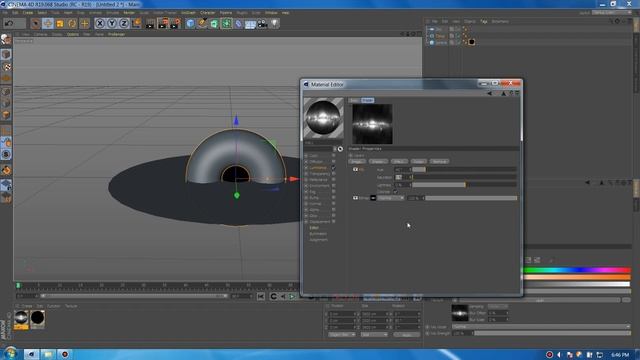Hide the Bitmap layer via eye icon

click(355, 198)
